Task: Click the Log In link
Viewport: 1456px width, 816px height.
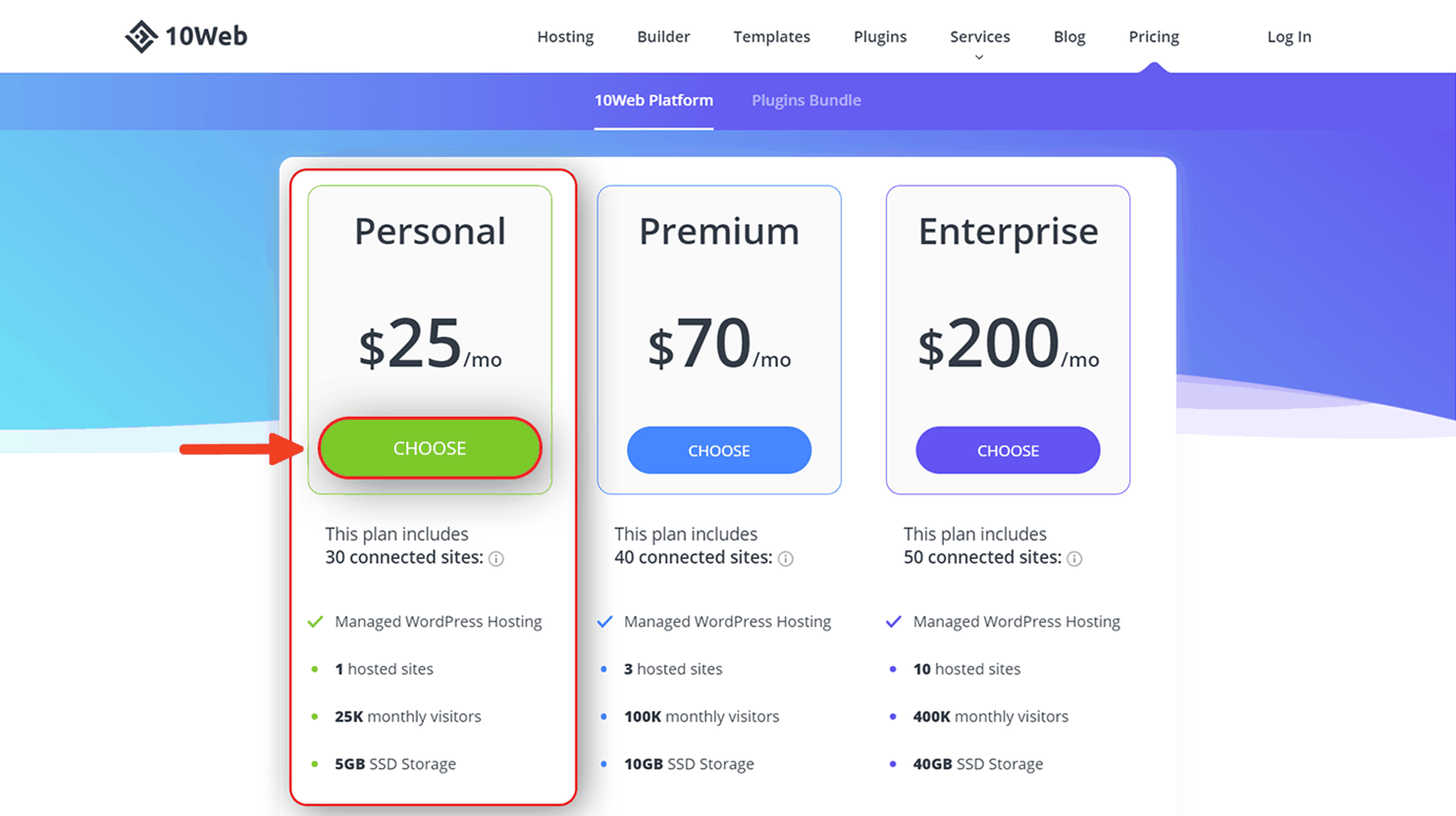Action: point(1289,36)
